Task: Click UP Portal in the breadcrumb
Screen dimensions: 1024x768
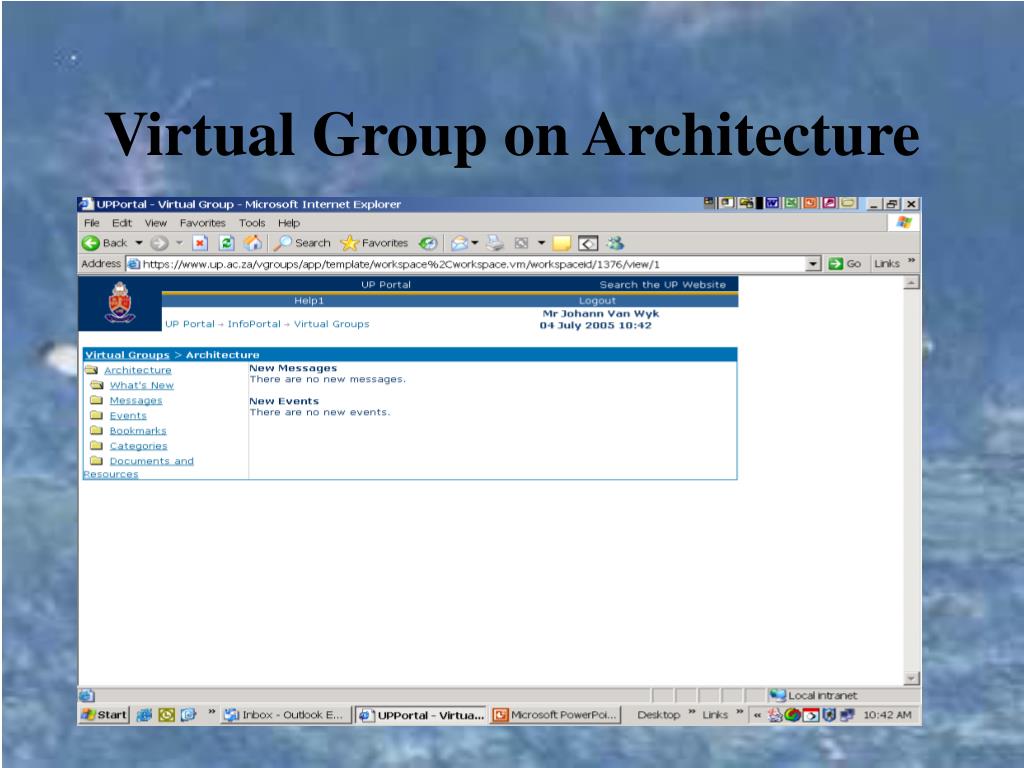Action: click(189, 324)
